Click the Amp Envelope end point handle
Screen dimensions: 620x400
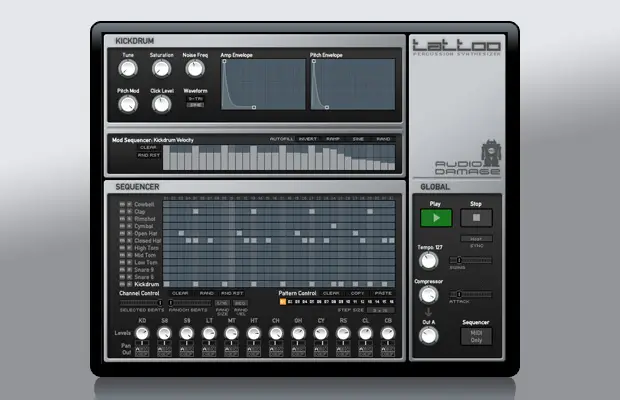tap(254, 107)
